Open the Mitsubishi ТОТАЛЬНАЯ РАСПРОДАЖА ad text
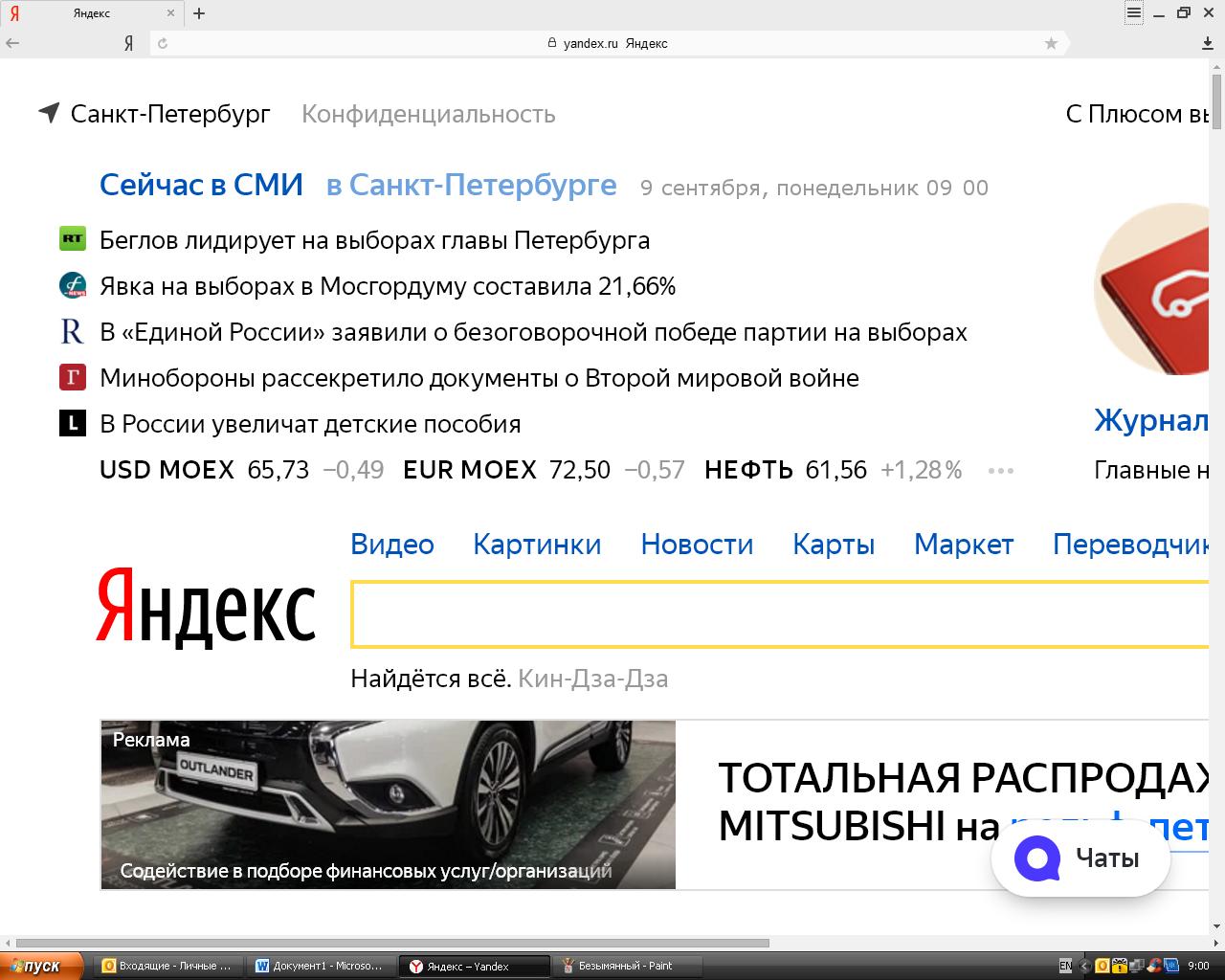 pos(963,802)
